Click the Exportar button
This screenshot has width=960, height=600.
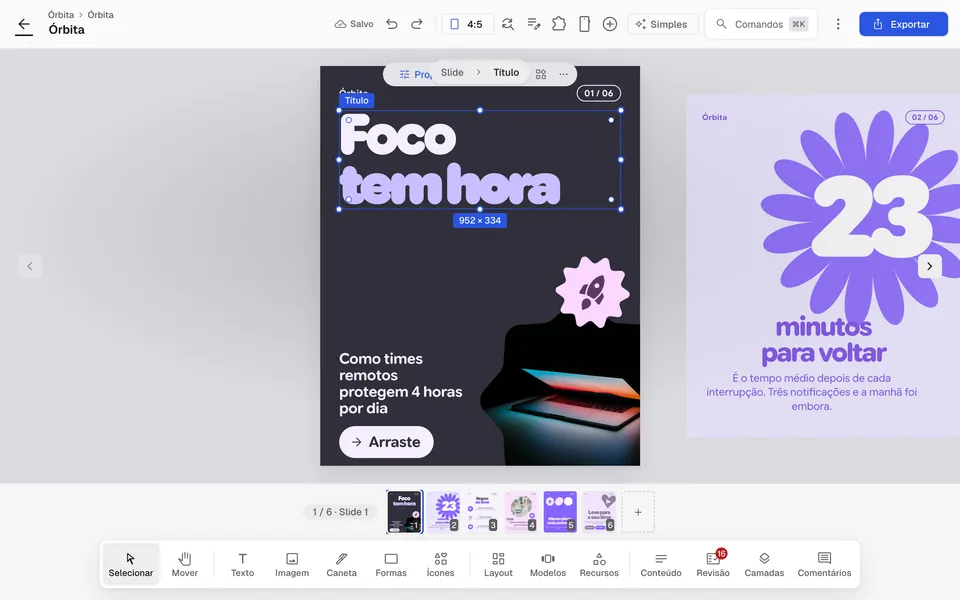coord(903,24)
